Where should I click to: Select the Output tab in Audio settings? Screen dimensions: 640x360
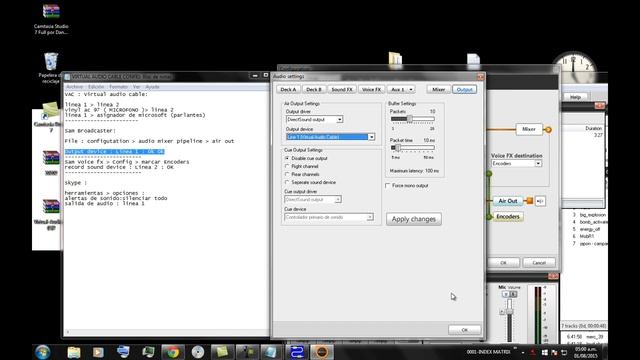coord(464,89)
